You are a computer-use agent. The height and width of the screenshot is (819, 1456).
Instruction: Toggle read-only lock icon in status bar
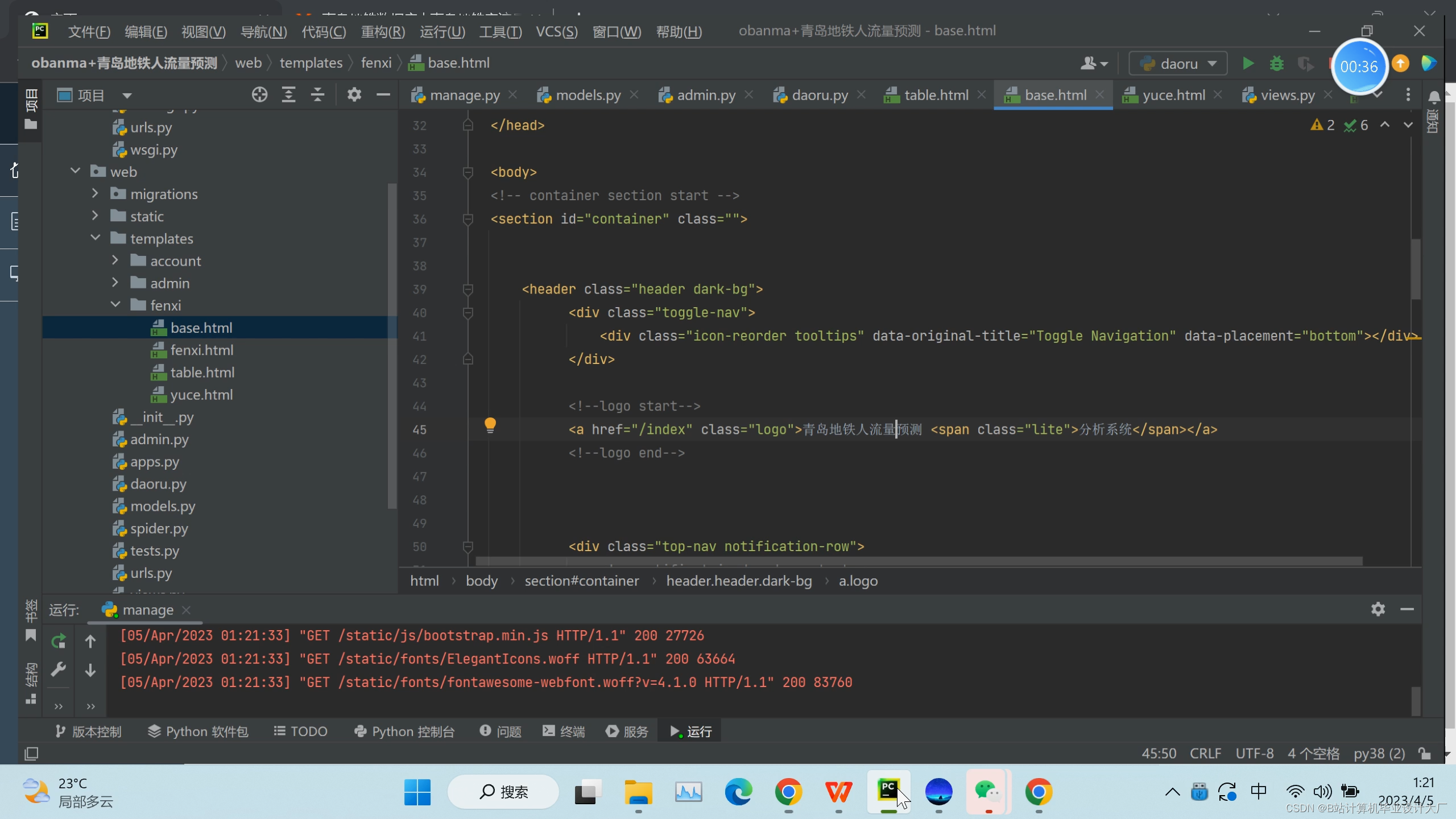(x=1425, y=754)
